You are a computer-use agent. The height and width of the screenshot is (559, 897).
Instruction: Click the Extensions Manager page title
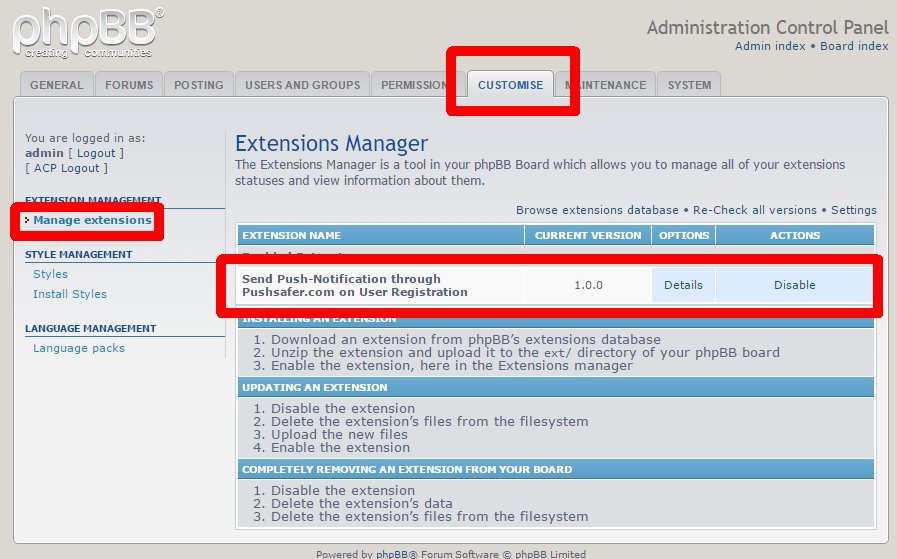pos(331,143)
